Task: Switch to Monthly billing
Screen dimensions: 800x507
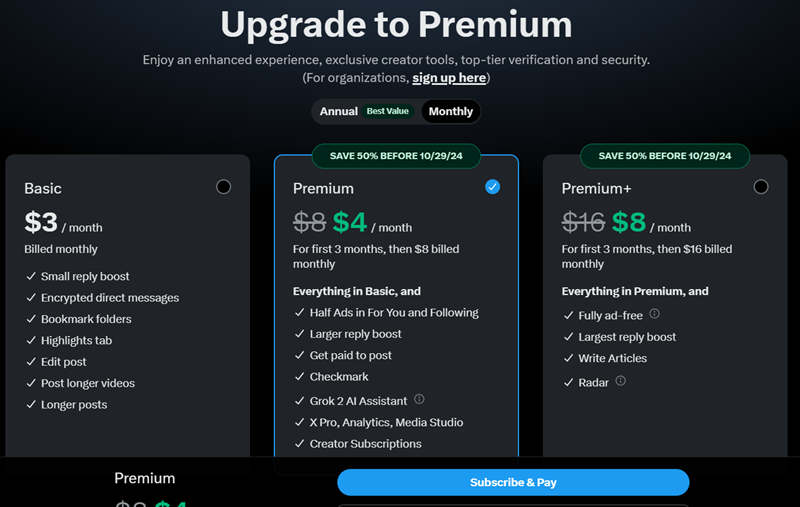Action: [x=450, y=111]
